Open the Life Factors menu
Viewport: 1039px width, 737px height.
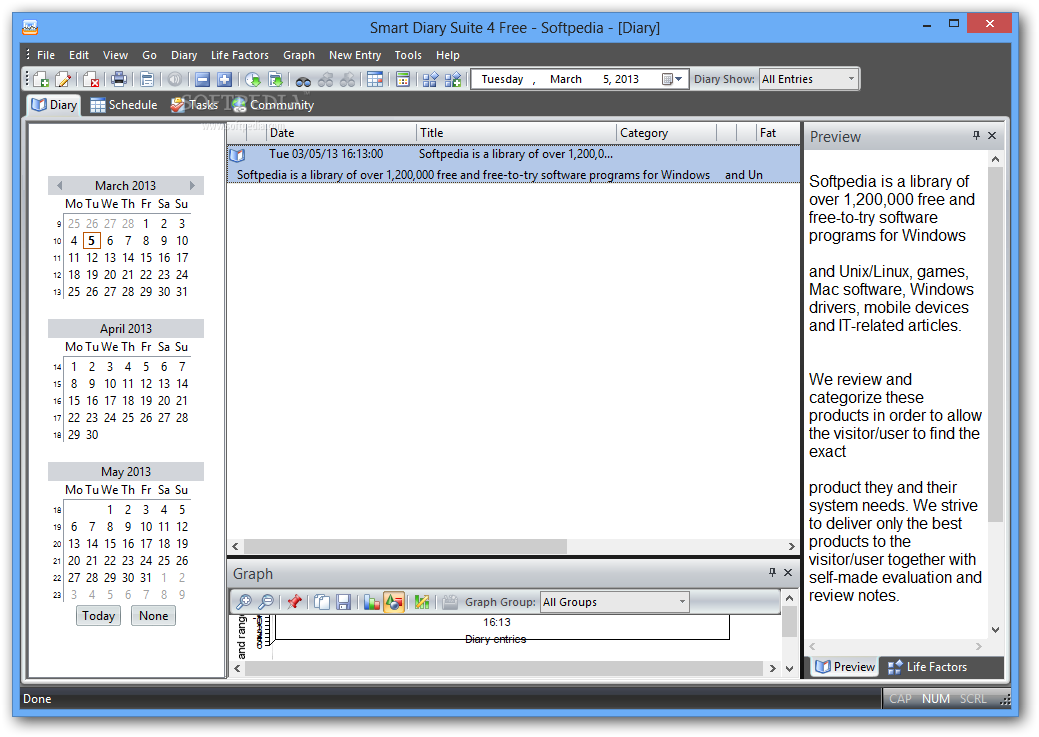[x=240, y=55]
